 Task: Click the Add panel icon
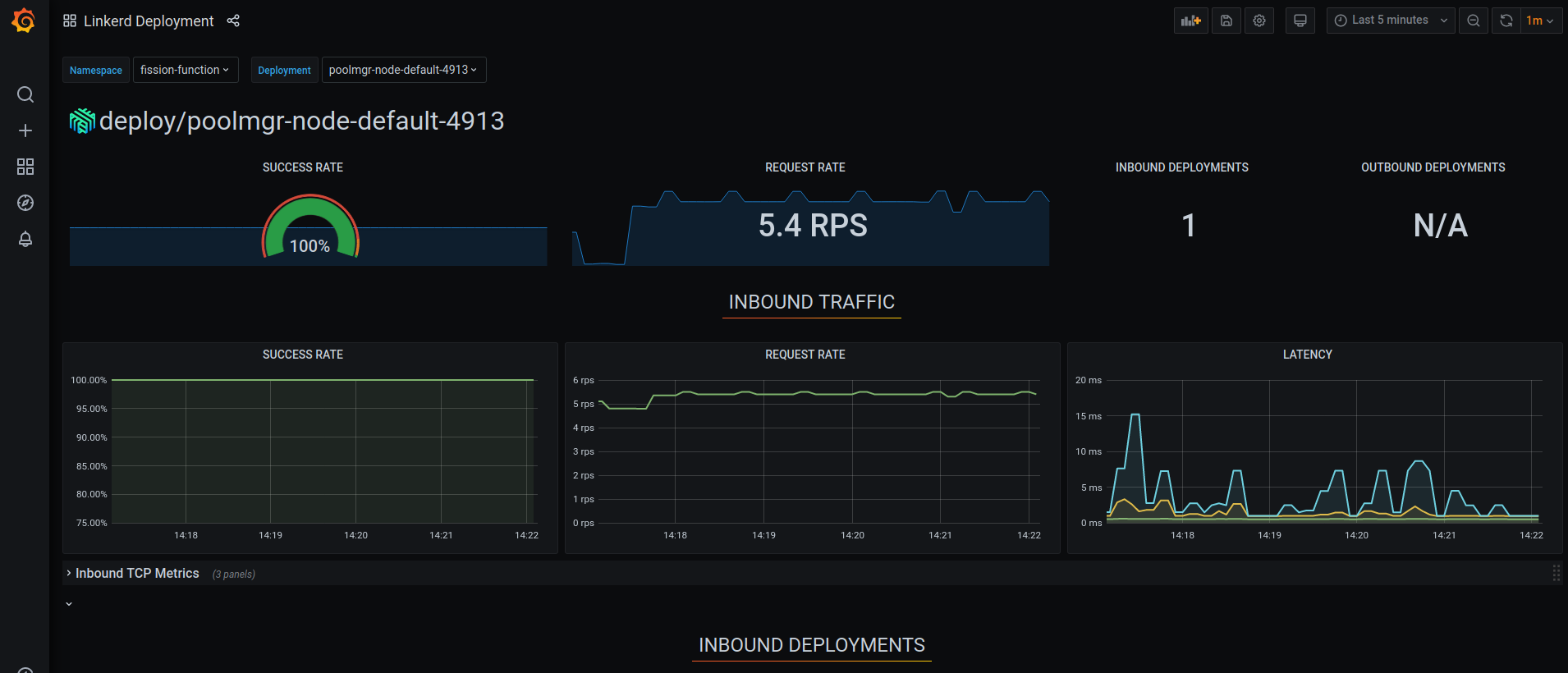pyautogui.click(x=1191, y=21)
